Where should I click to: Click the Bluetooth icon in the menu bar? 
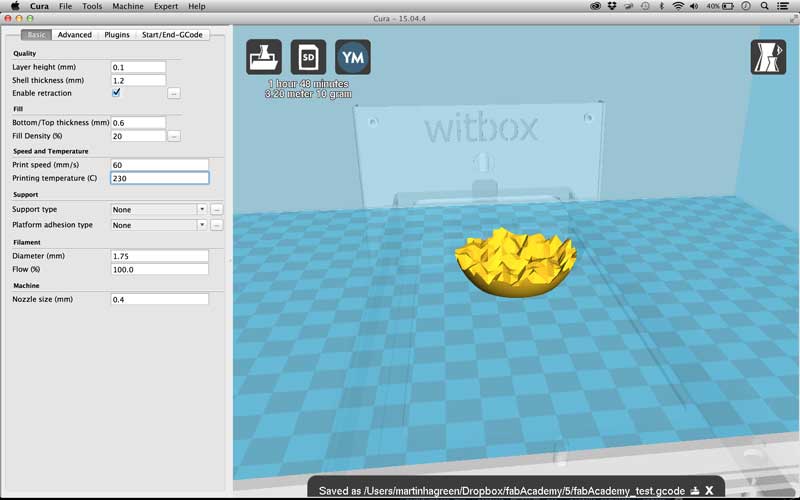click(x=662, y=6)
